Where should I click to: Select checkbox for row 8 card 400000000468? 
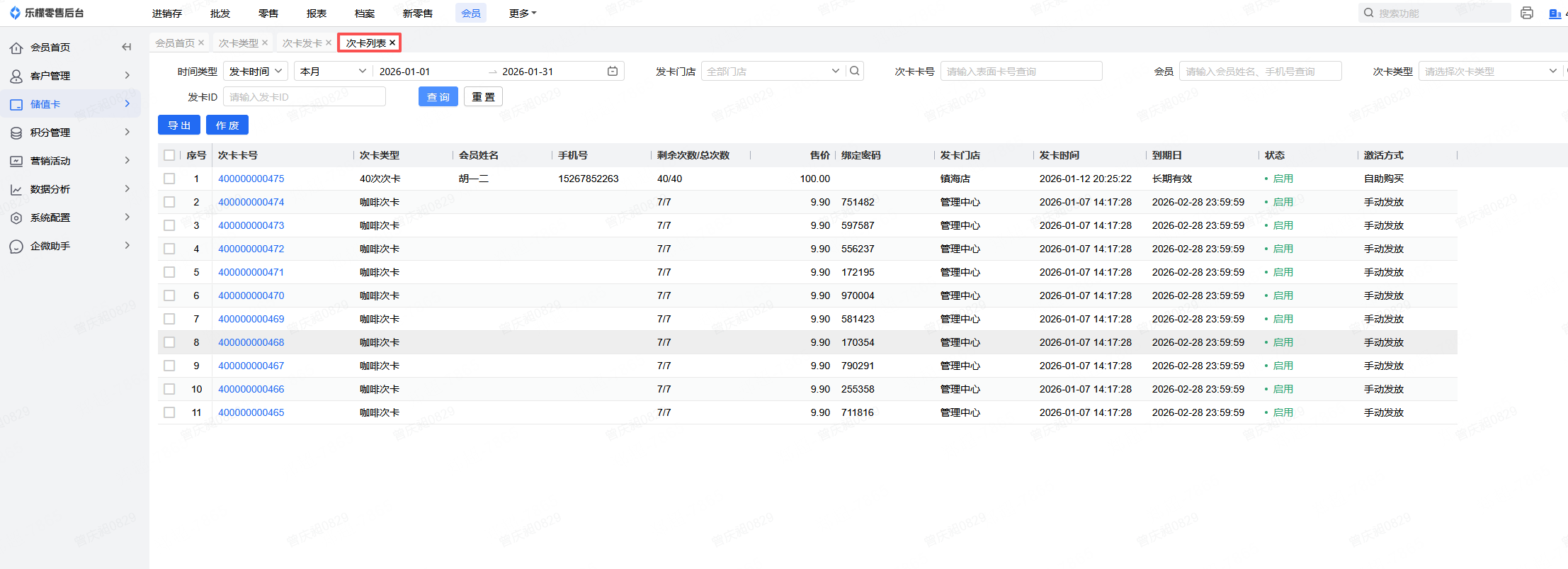[x=169, y=342]
